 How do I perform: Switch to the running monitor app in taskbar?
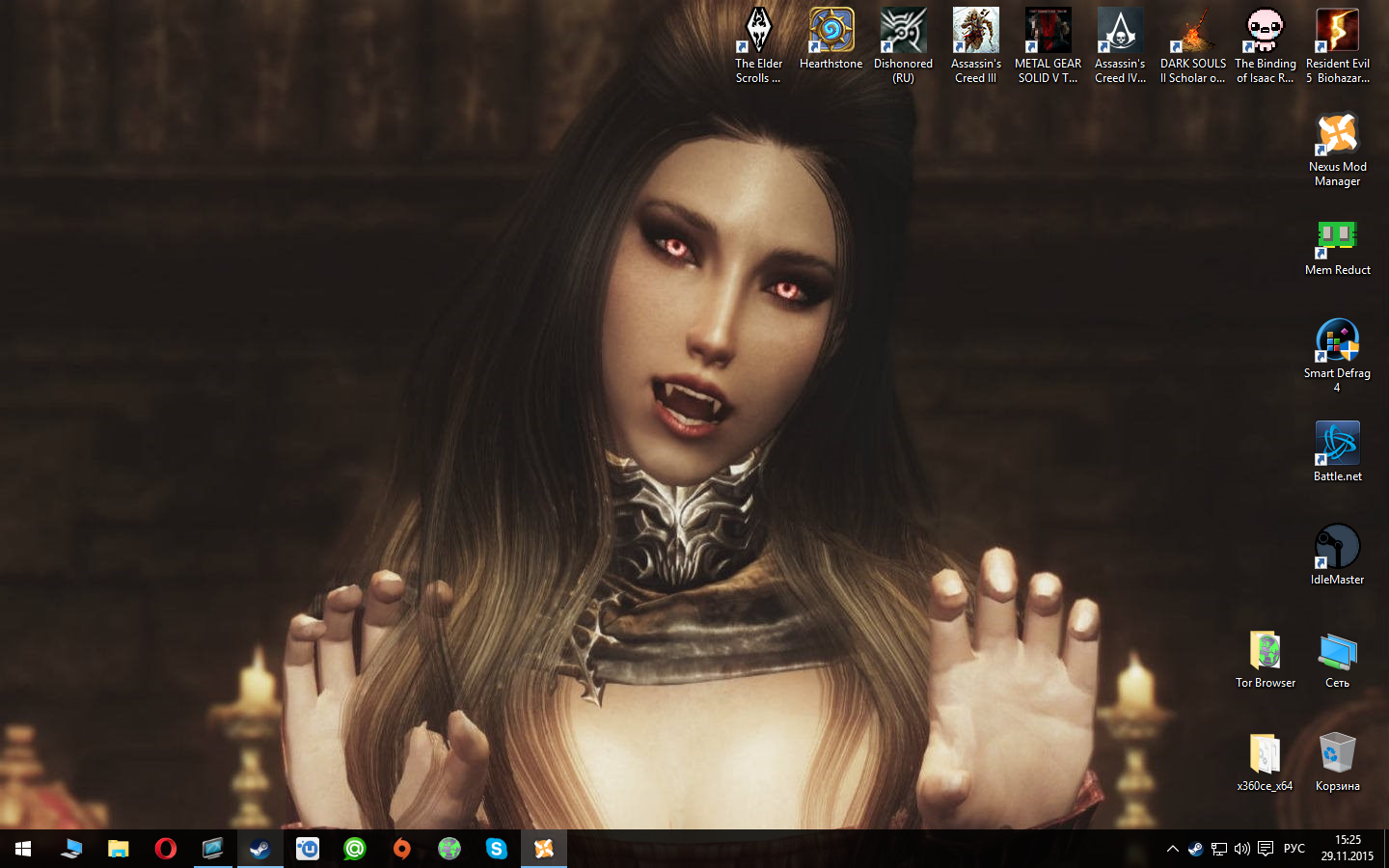pyautogui.click(x=212, y=849)
